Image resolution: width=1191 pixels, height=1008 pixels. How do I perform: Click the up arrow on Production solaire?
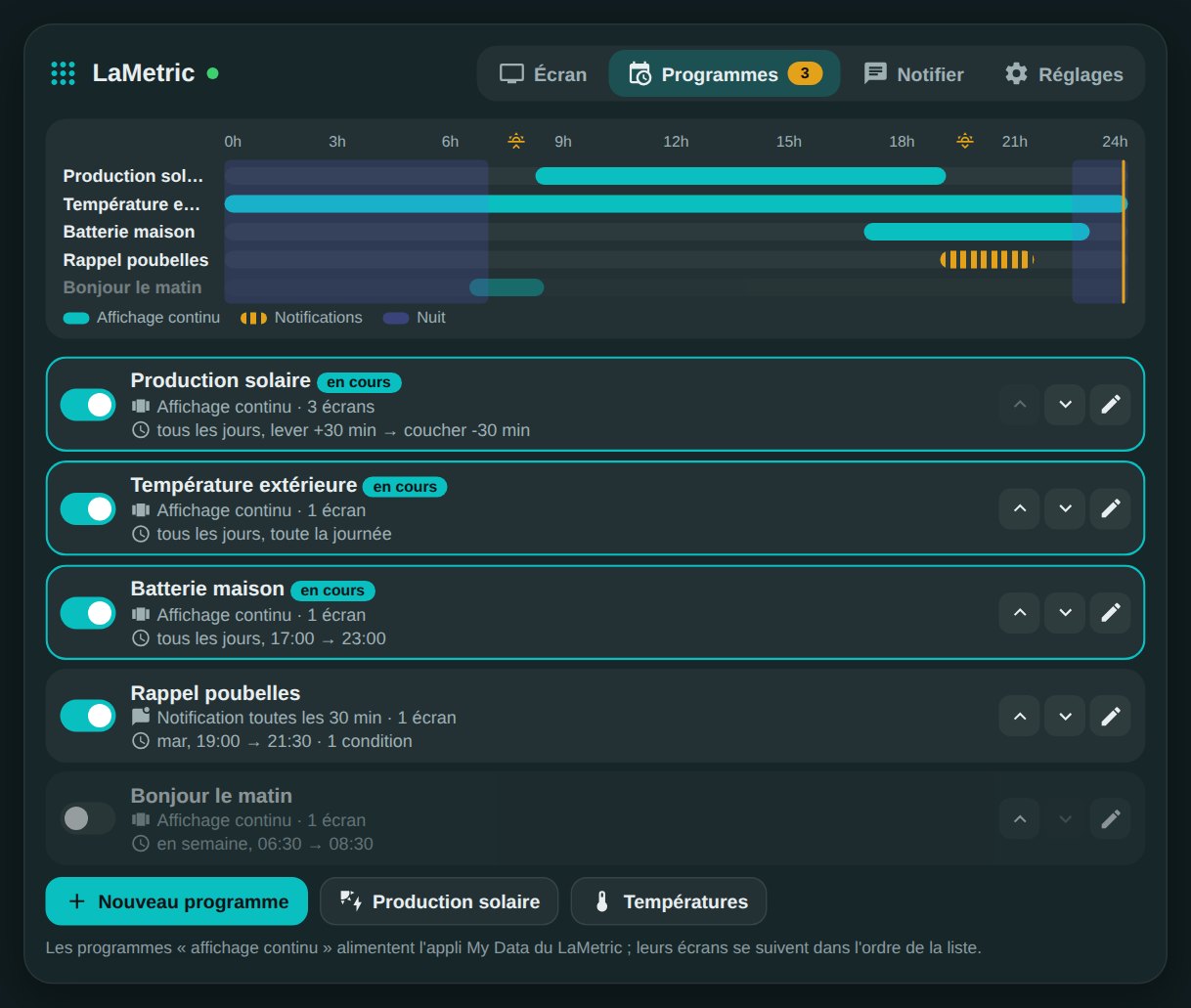(x=1020, y=405)
